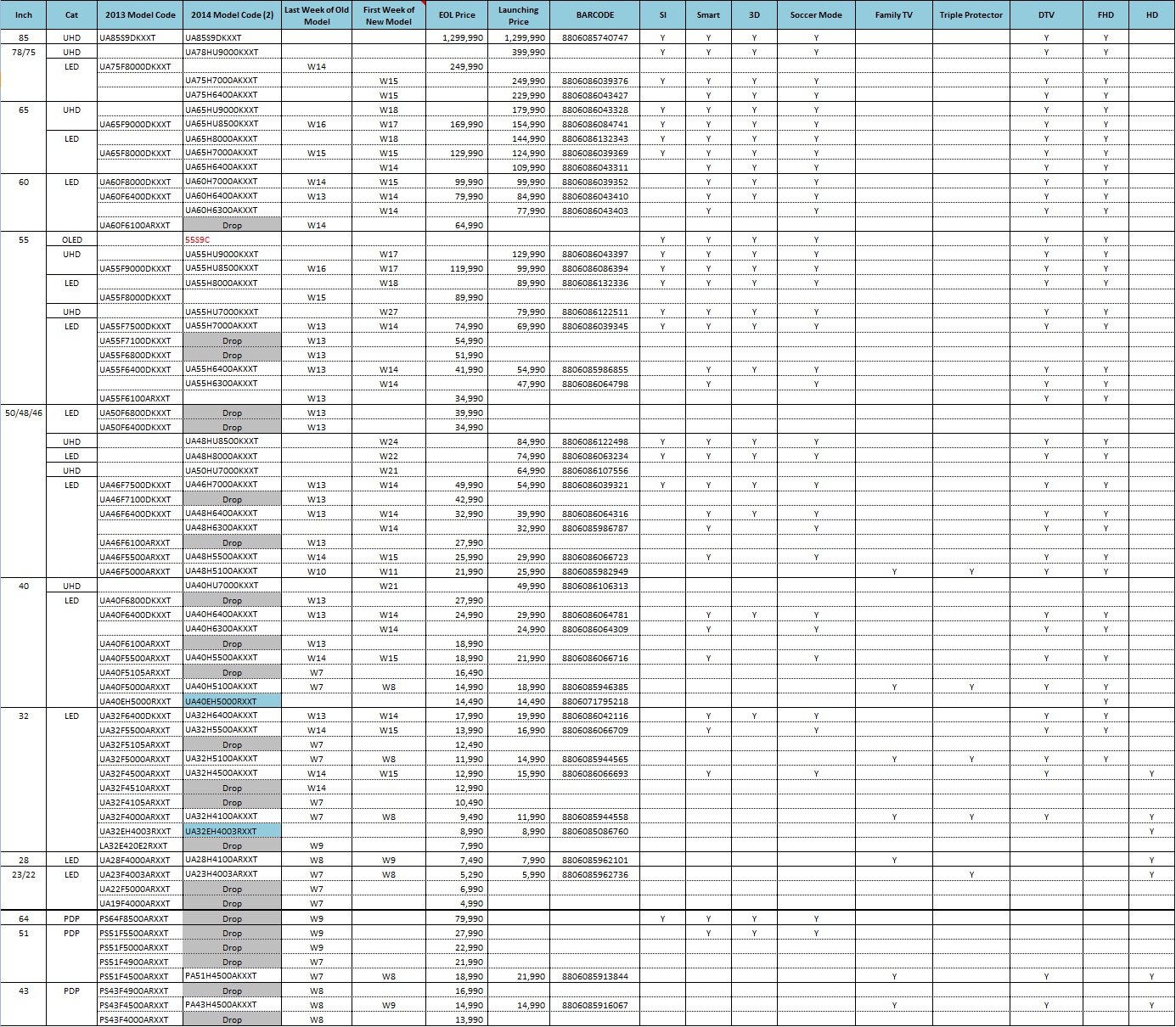The width and height of the screenshot is (1176, 1027).
Task: Click "Drop" cell in UA60F6100ARXXT row
Action: (232, 226)
